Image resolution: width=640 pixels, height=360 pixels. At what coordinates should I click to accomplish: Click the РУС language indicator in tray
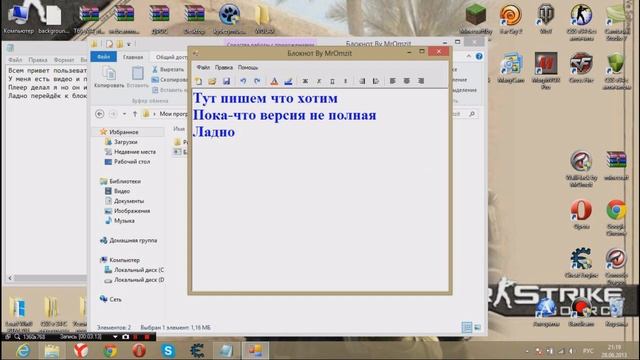tap(588, 351)
